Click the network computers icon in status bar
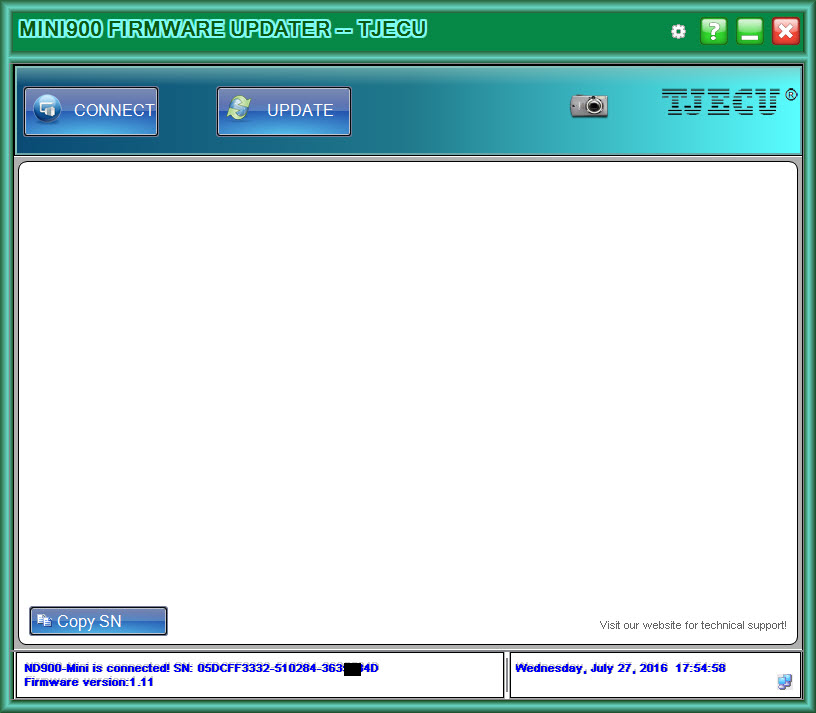 pos(785,682)
